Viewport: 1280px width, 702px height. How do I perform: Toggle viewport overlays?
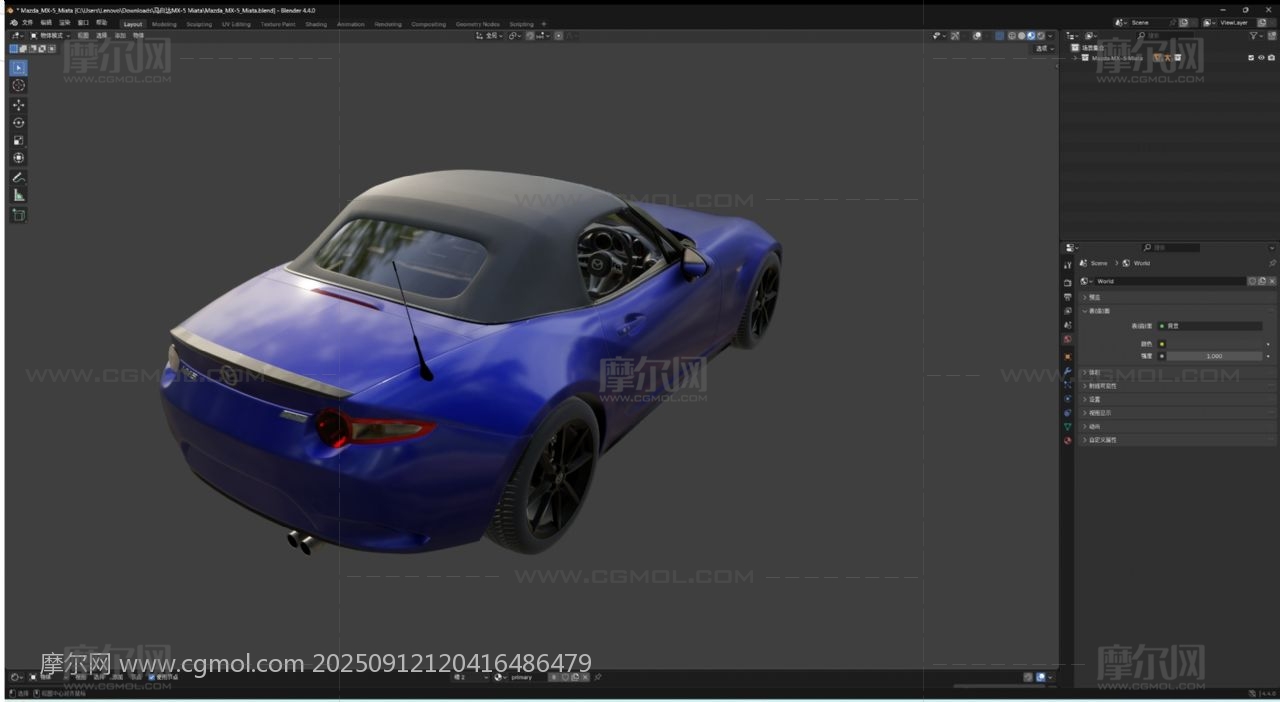point(977,35)
